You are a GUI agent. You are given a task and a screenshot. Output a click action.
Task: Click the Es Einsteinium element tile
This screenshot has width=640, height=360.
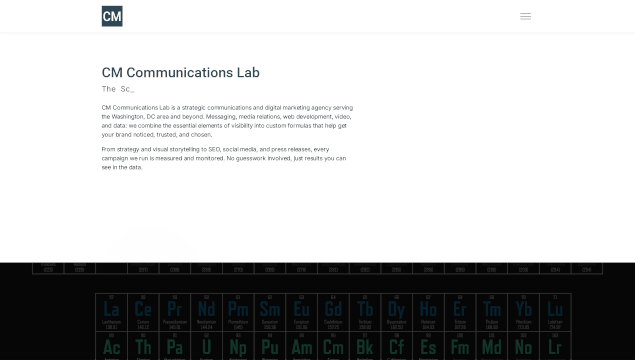click(x=428, y=346)
